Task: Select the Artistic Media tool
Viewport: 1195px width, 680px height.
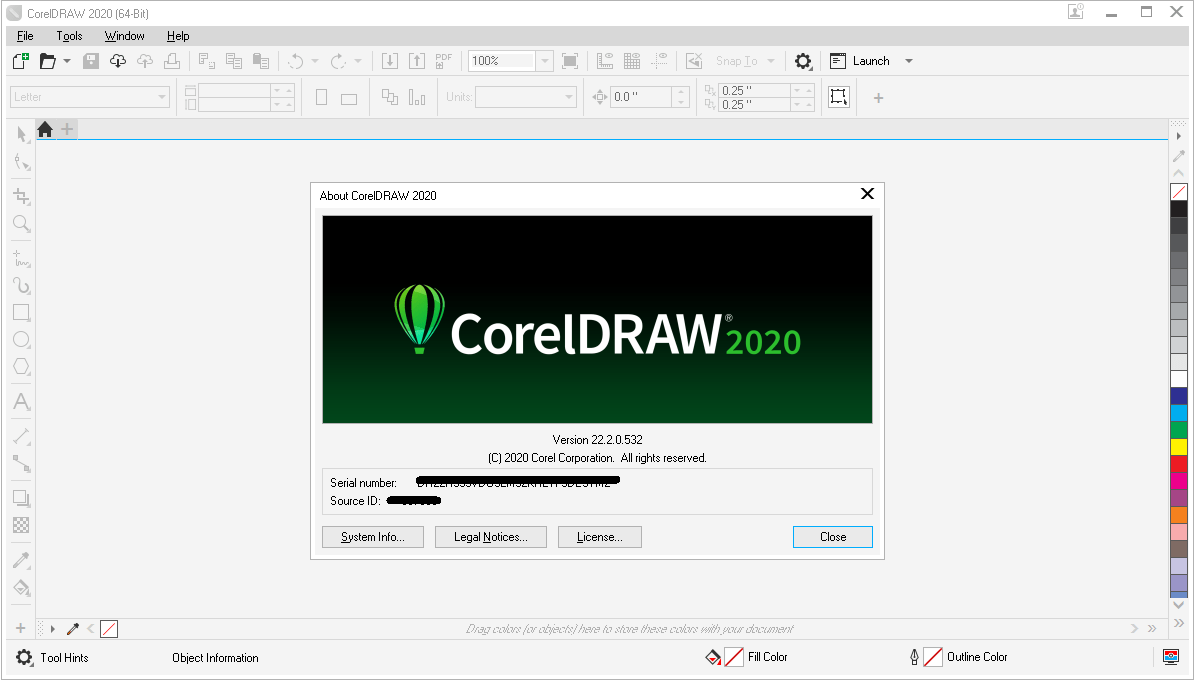Action: tap(21, 285)
